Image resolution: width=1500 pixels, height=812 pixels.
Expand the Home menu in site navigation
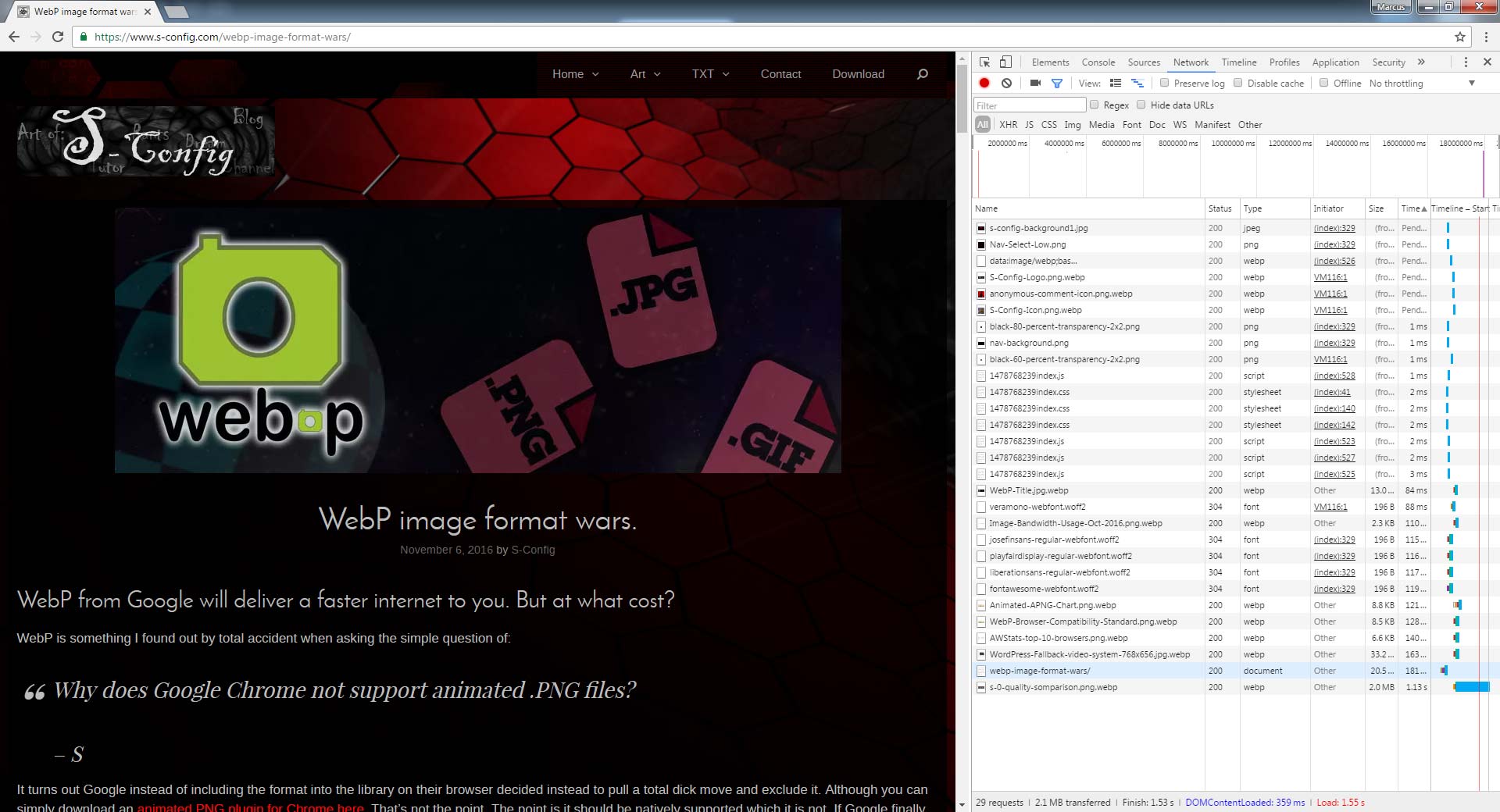tap(576, 74)
